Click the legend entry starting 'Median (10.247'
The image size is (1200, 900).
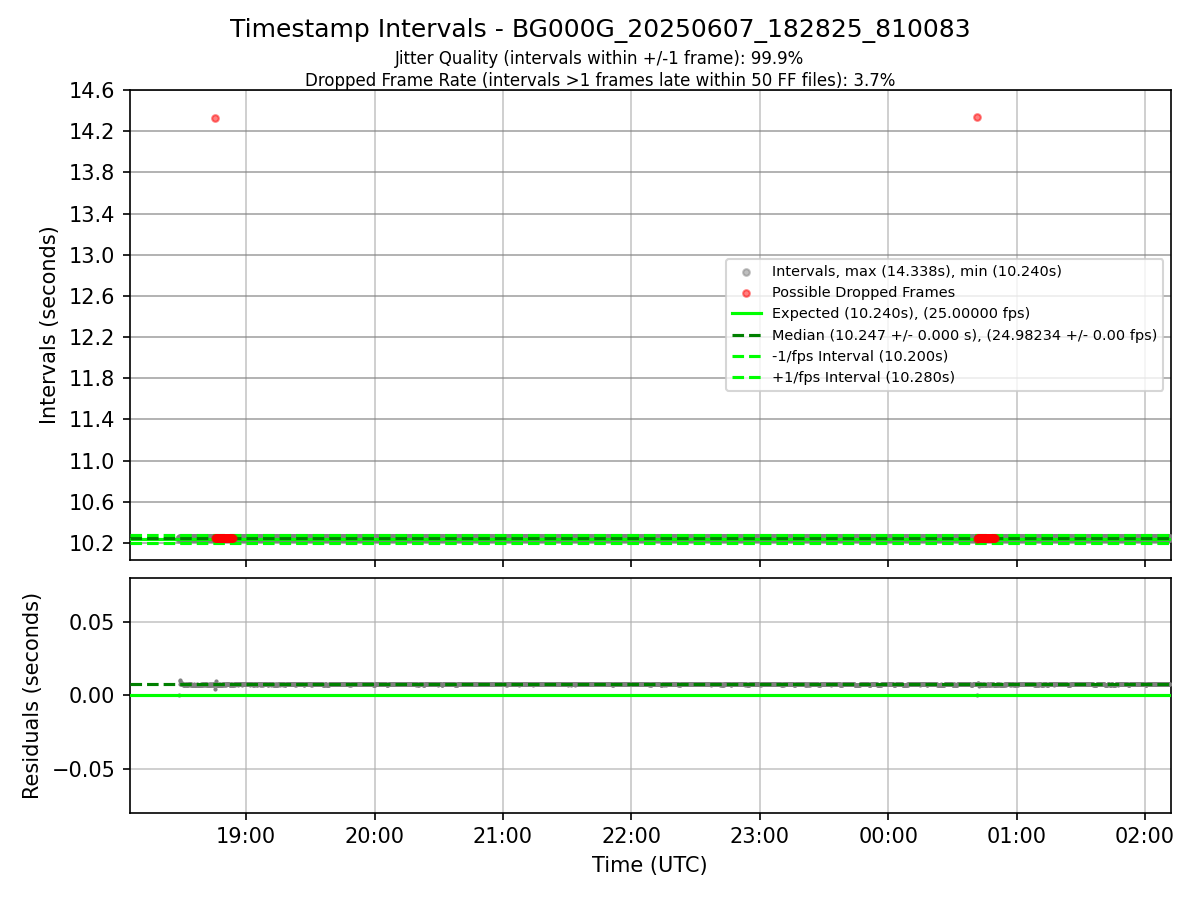(964, 335)
